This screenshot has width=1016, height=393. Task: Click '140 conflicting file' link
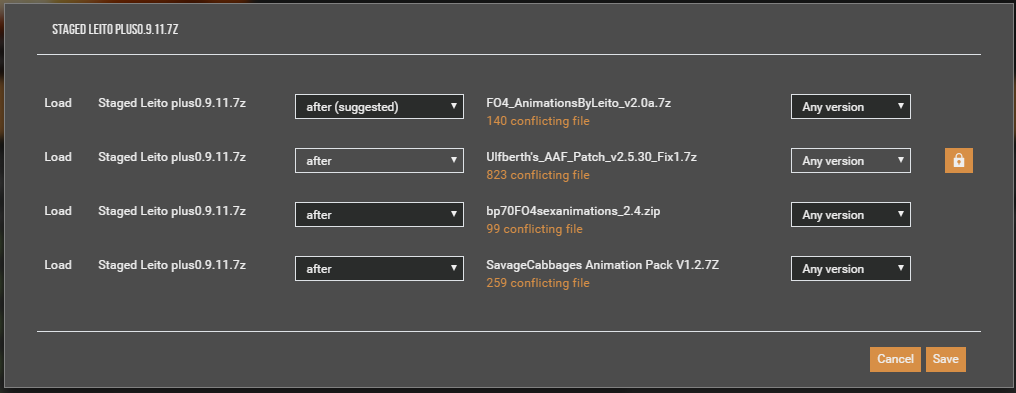[x=538, y=121]
